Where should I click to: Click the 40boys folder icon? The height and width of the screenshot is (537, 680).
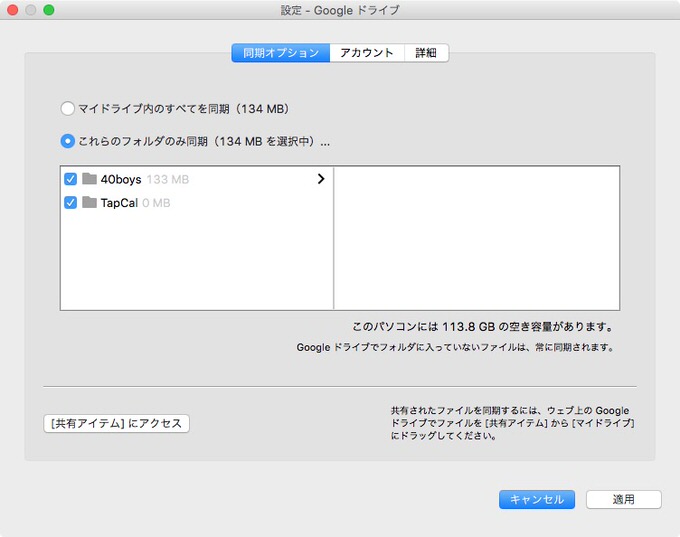click(x=89, y=178)
